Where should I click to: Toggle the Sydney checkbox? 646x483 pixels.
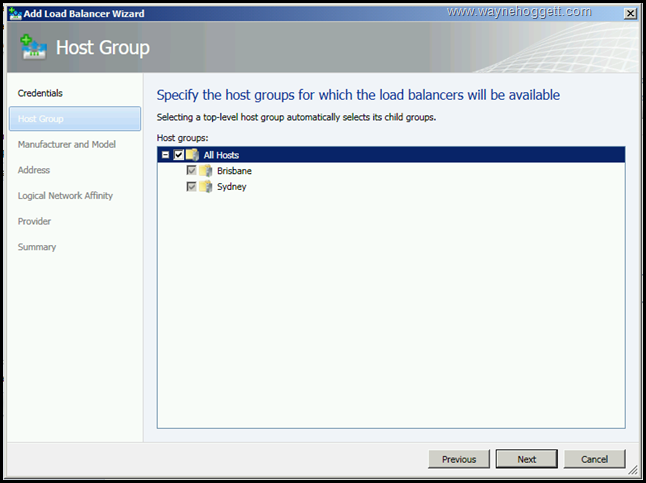coord(191,187)
